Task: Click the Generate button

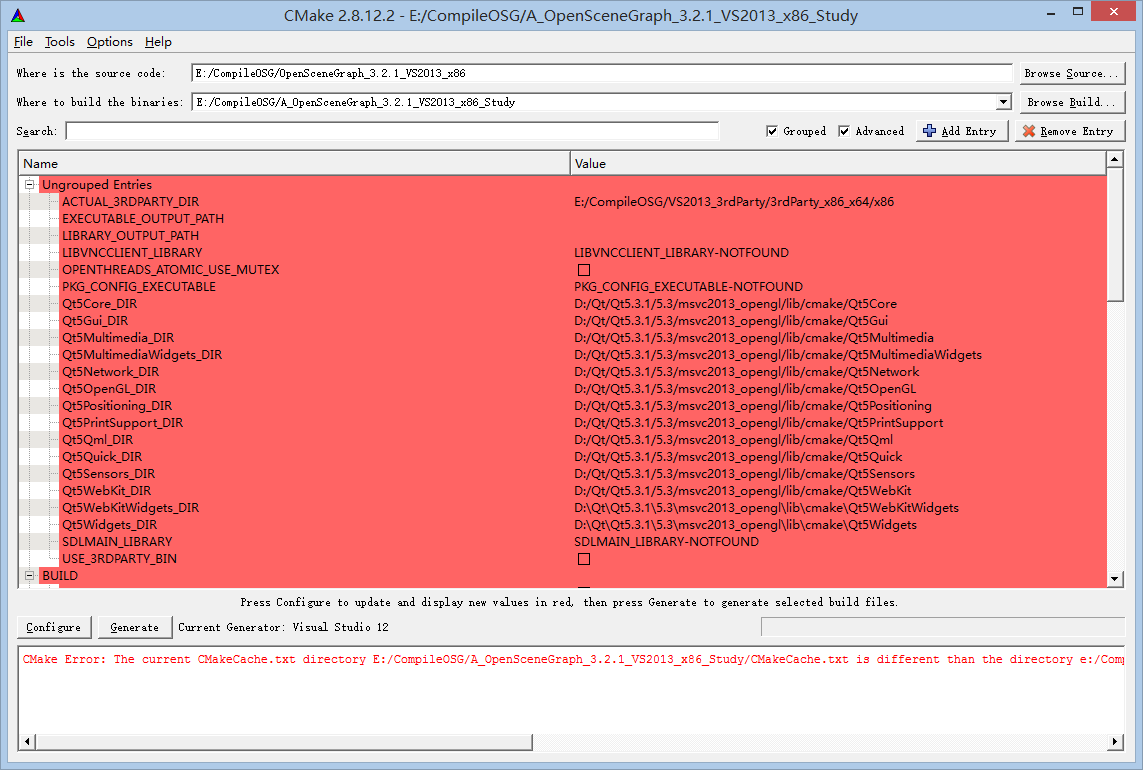Action: pyautogui.click(x=135, y=627)
